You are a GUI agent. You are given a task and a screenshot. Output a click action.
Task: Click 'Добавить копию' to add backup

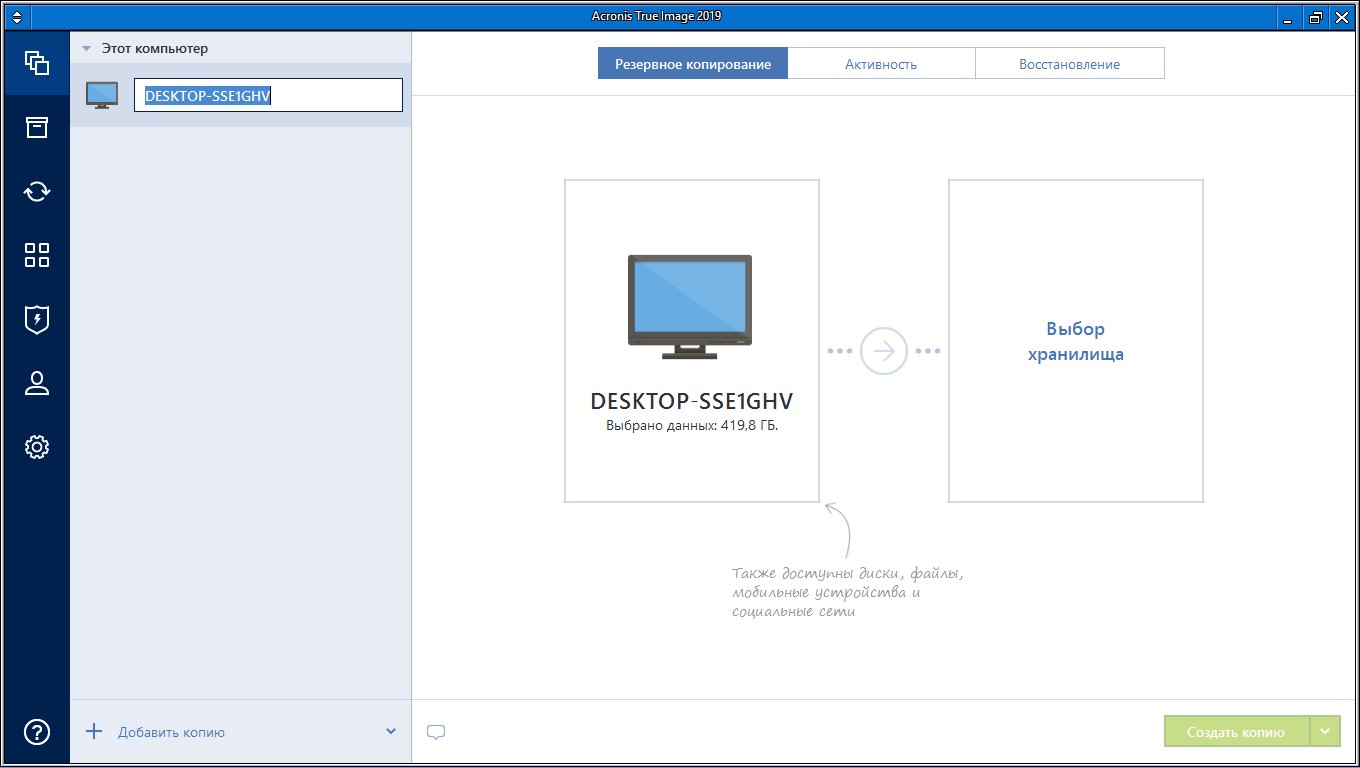[x=171, y=732]
